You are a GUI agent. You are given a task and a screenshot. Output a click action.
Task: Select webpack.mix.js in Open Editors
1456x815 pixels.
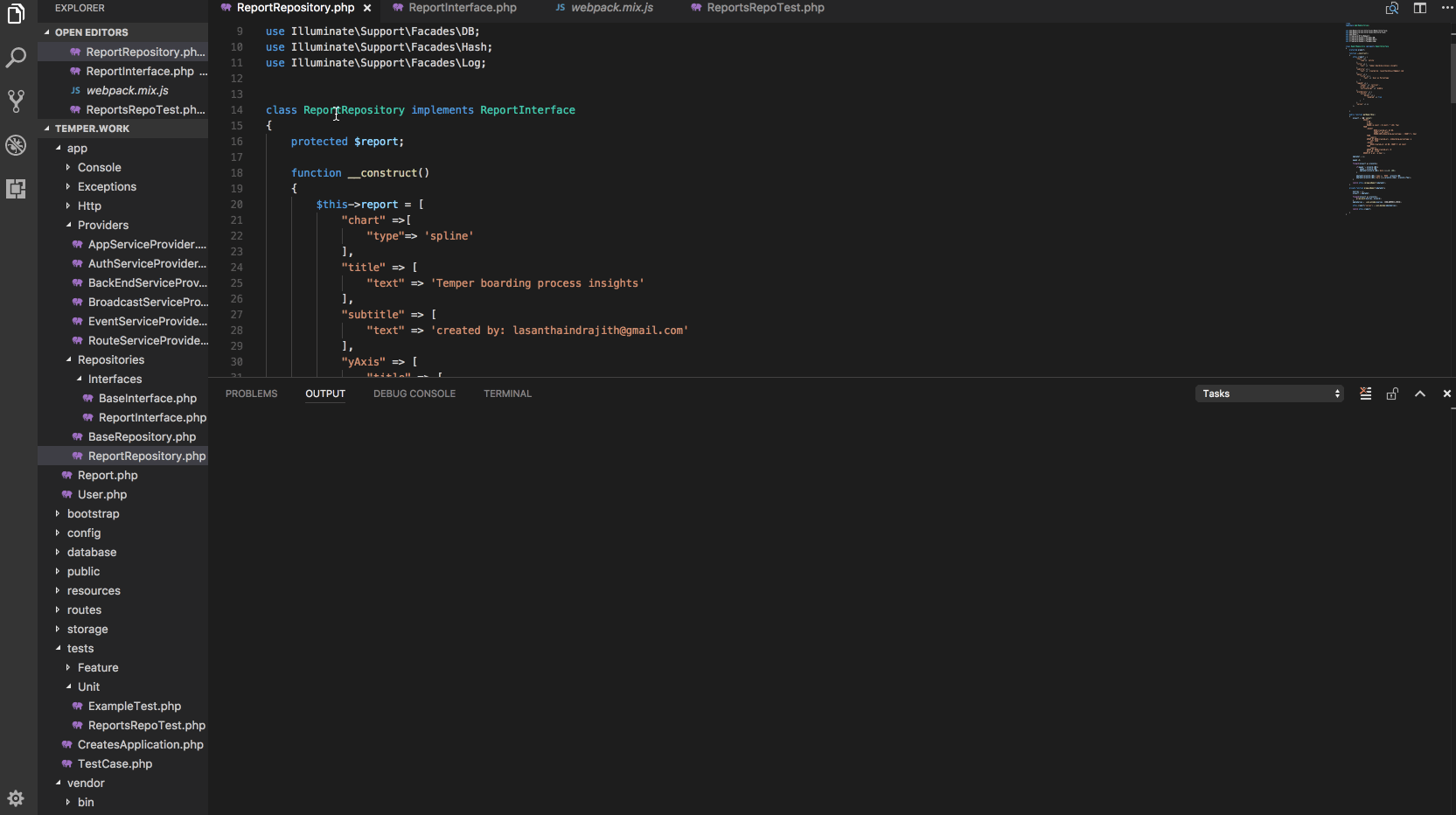coord(122,91)
